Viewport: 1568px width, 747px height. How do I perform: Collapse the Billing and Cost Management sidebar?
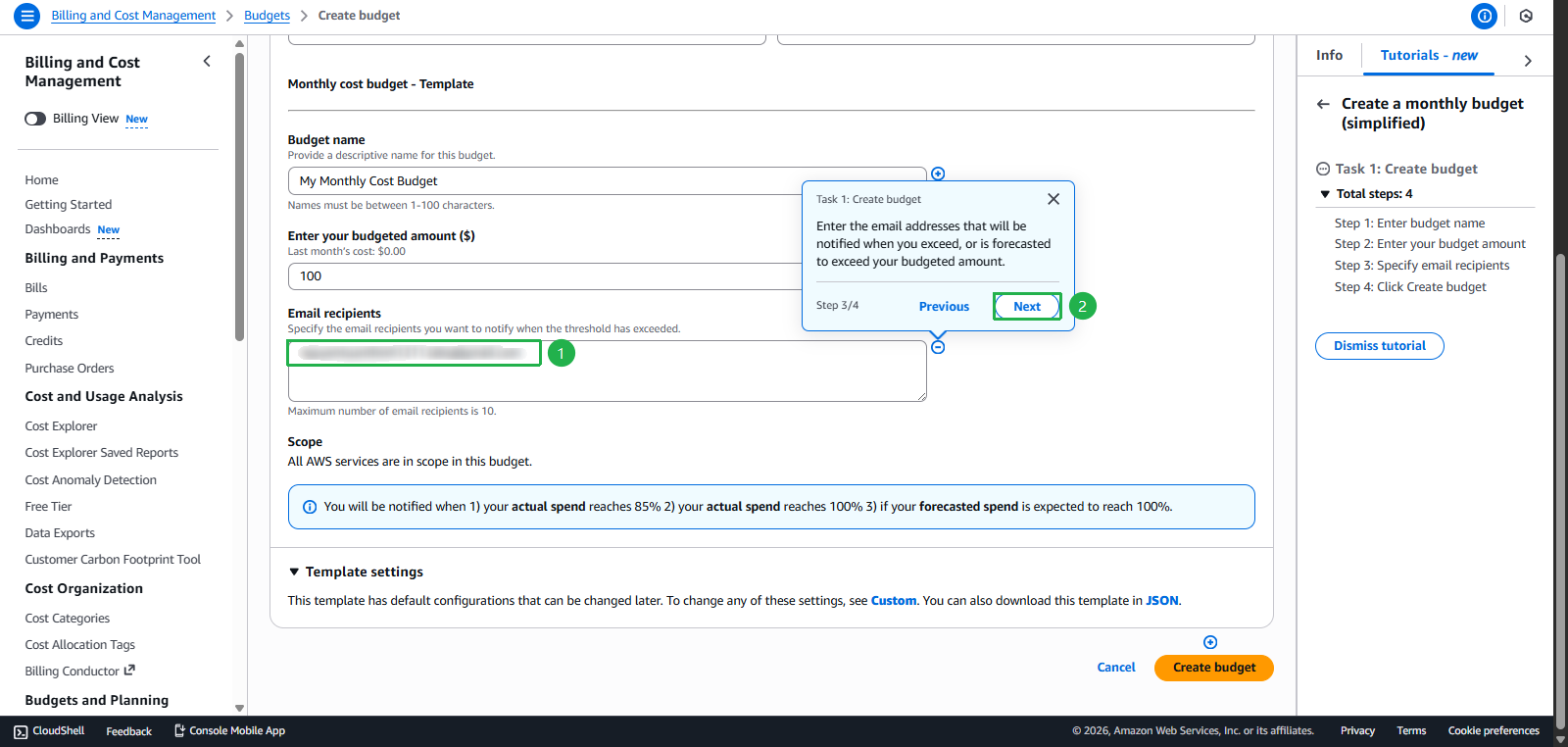pos(207,62)
